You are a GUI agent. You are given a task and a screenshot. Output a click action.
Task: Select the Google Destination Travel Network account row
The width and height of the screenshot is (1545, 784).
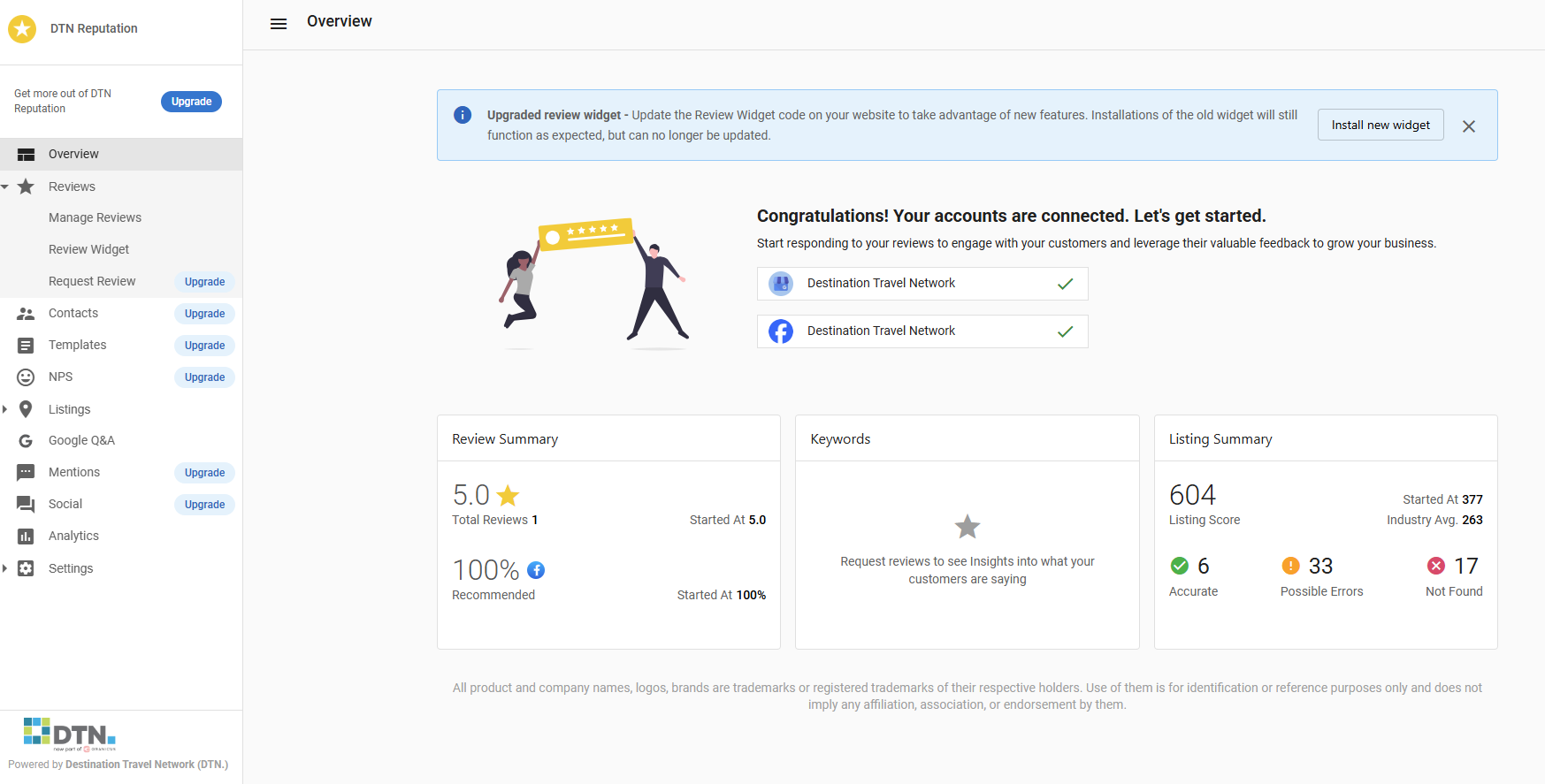(922, 284)
